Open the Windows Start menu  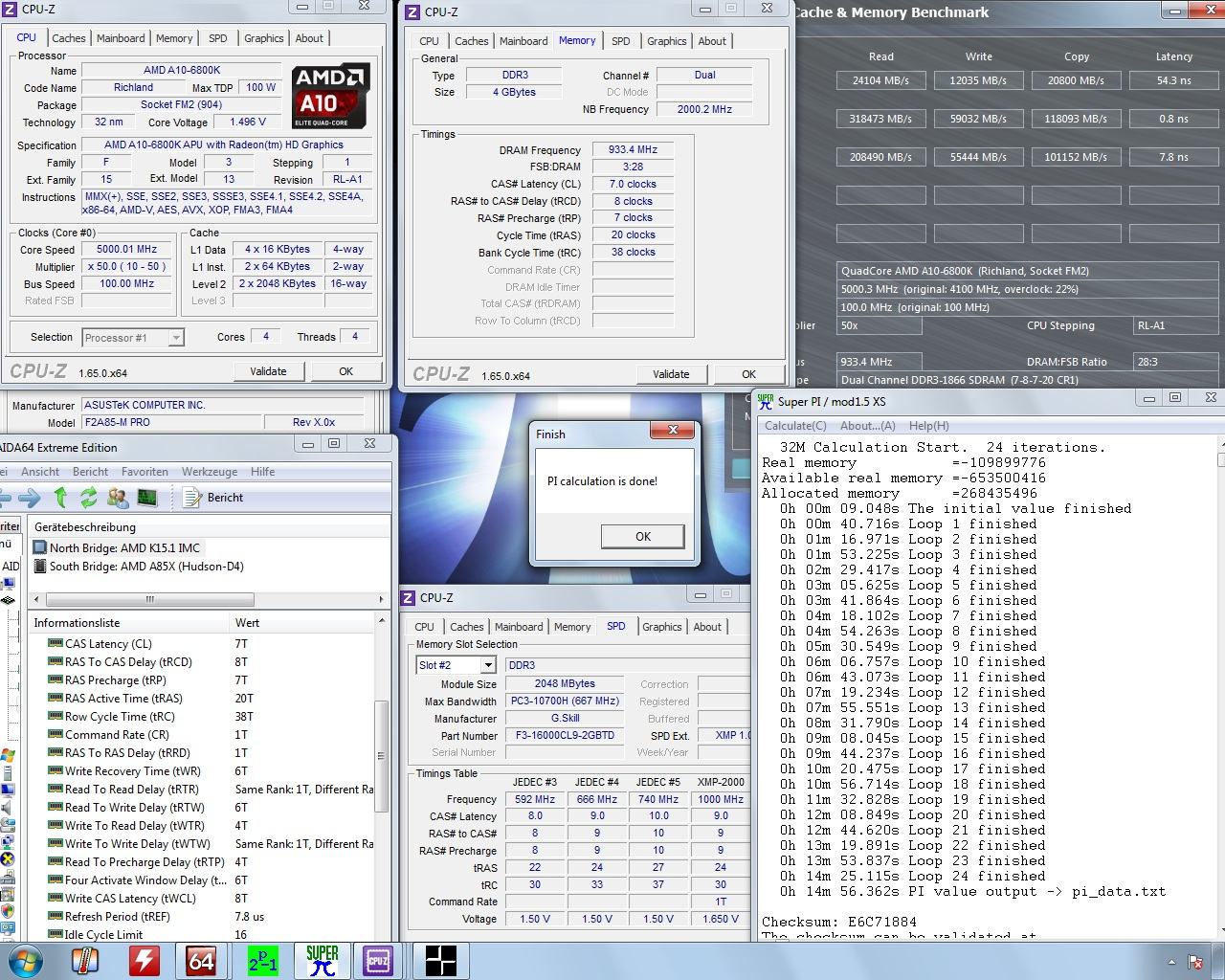pyautogui.click(x=26, y=960)
